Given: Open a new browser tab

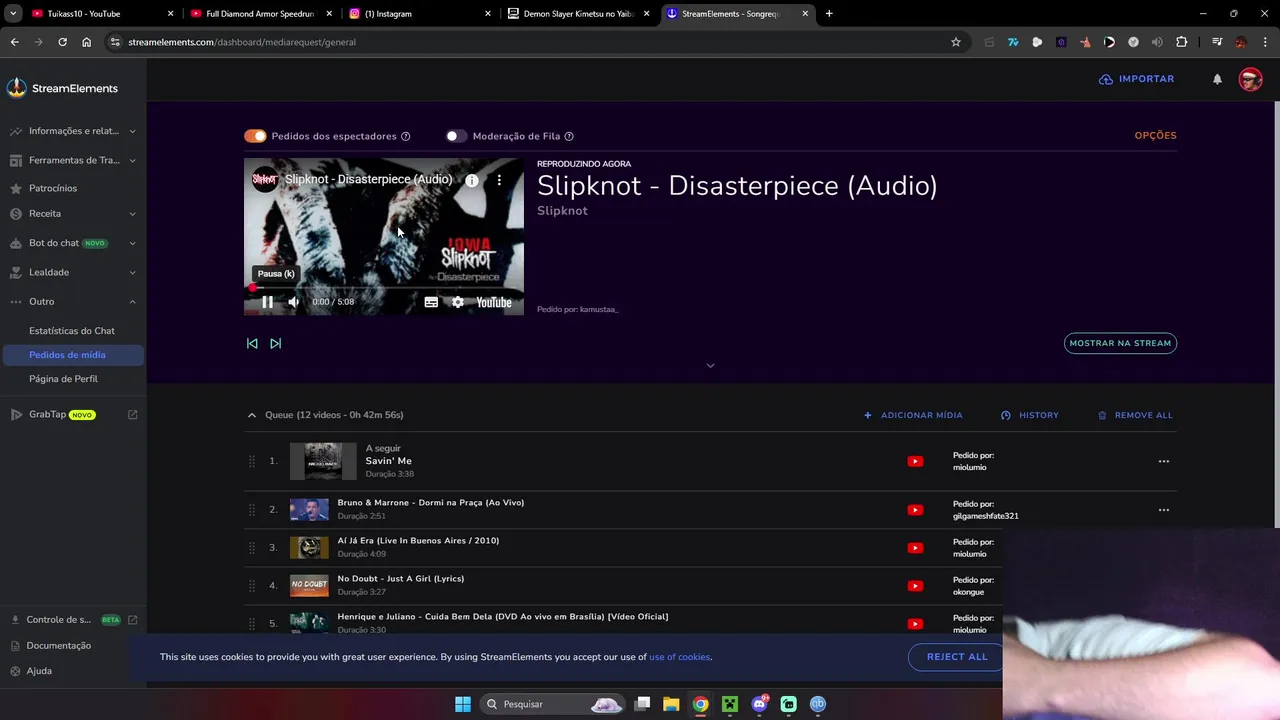Looking at the screenshot, I should click(x=829, y=14).
